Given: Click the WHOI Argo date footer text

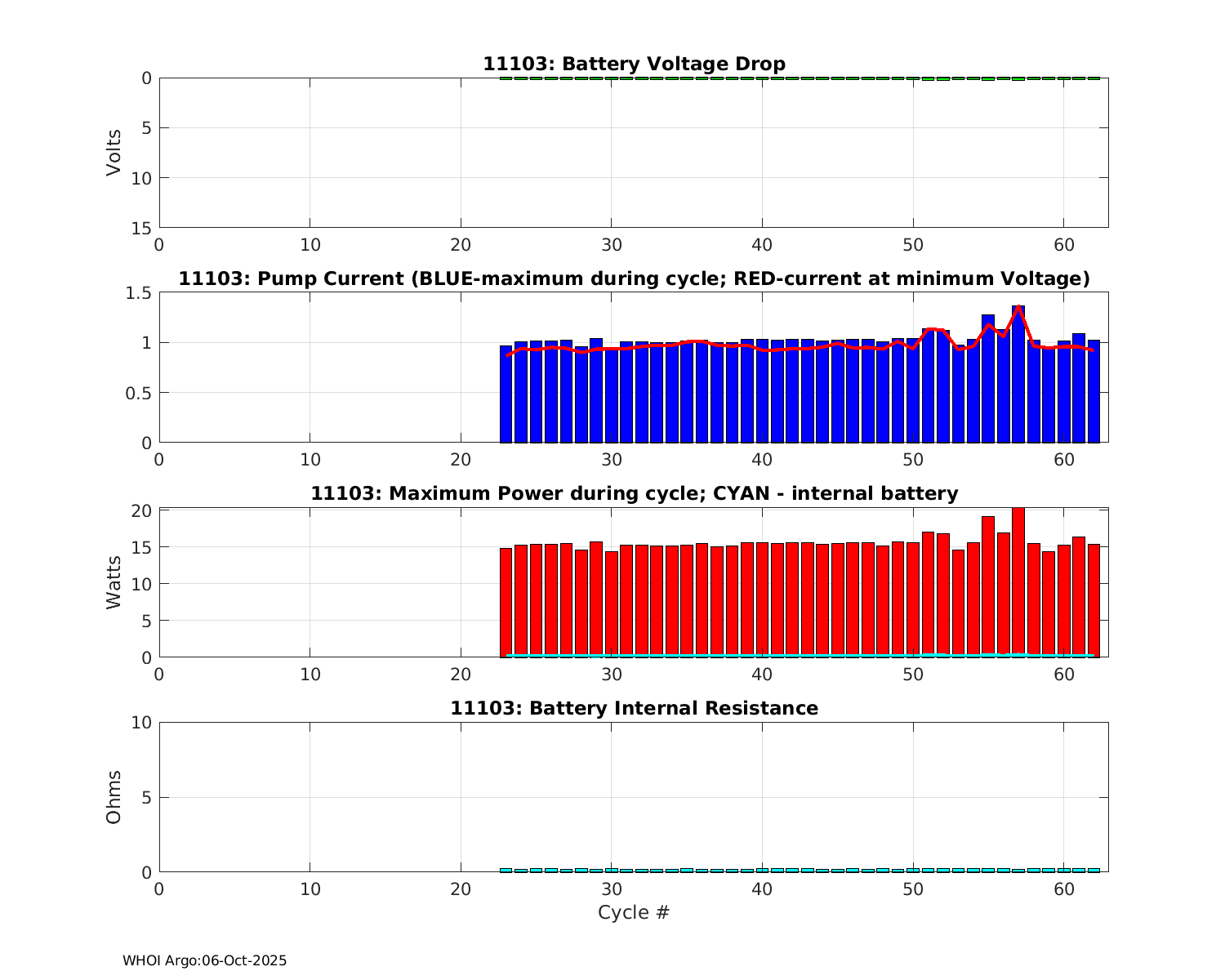Looking at the screenshot, I should coord(204,961).
